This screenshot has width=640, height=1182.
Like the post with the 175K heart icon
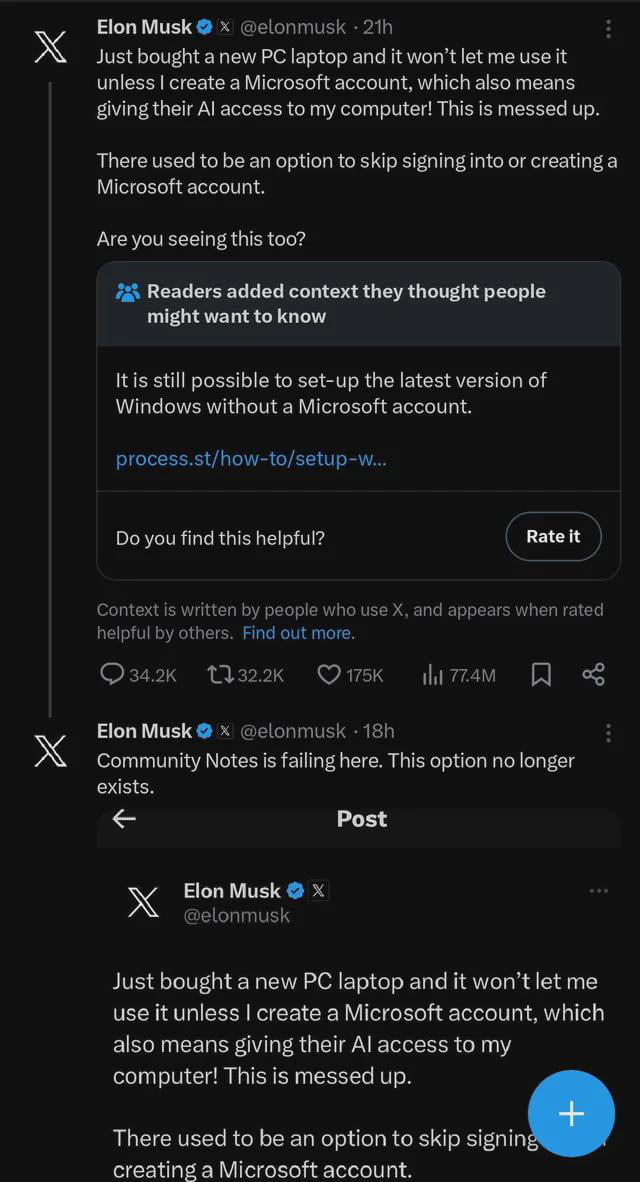[329, 675]
